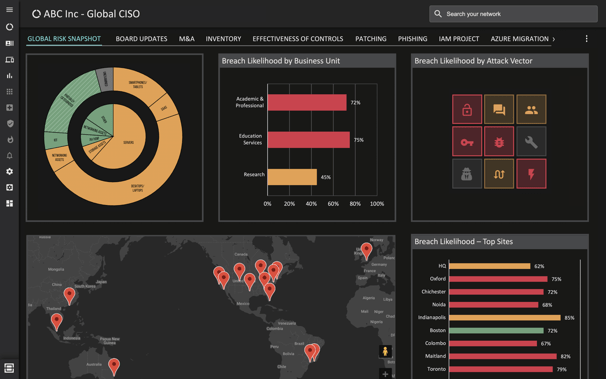The width and height of the screenshot is (606, 379).
Task: Select the winding arrows attack vector tile
Action: [x=499, y=174]
